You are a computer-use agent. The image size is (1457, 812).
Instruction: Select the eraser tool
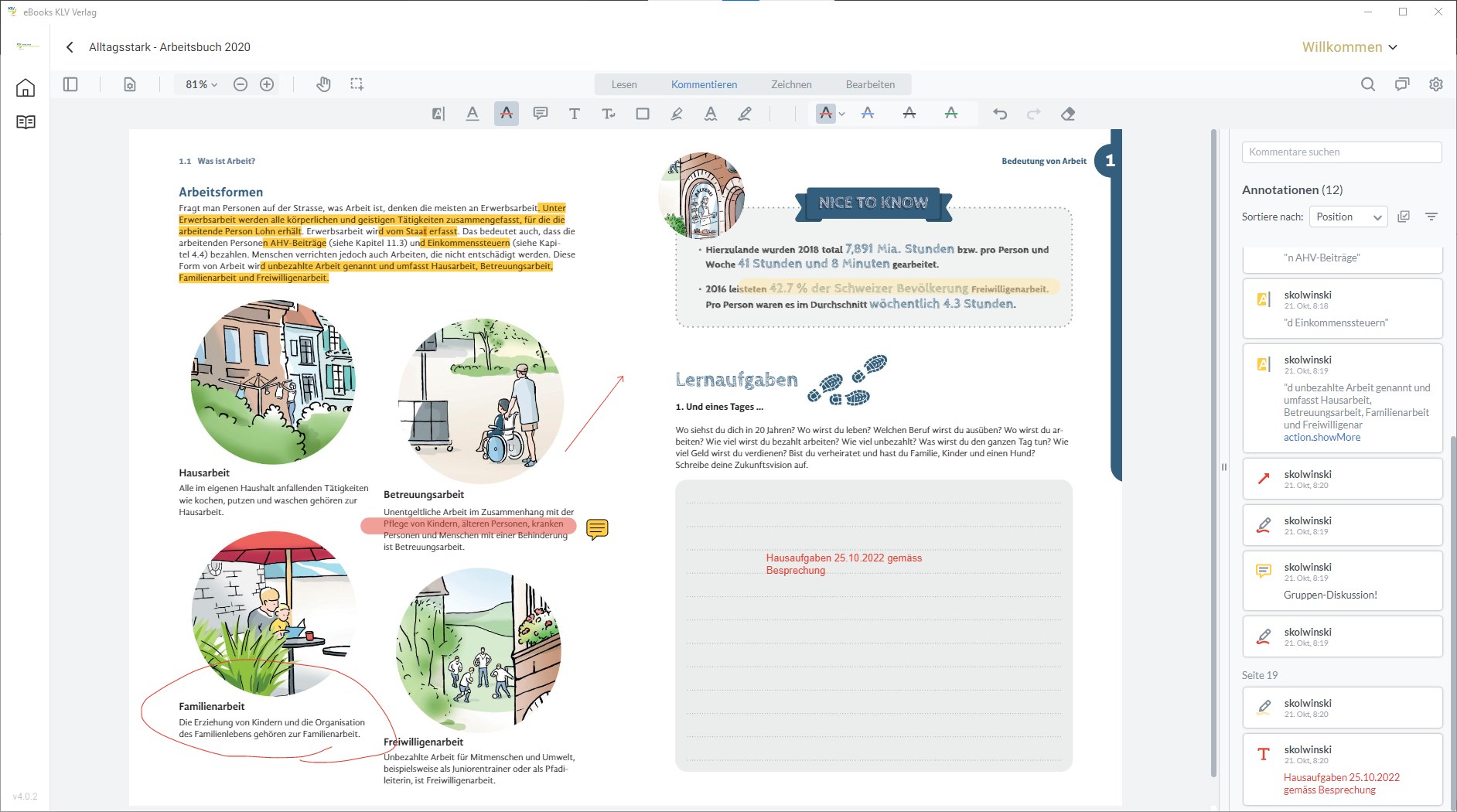(1068, 114)
